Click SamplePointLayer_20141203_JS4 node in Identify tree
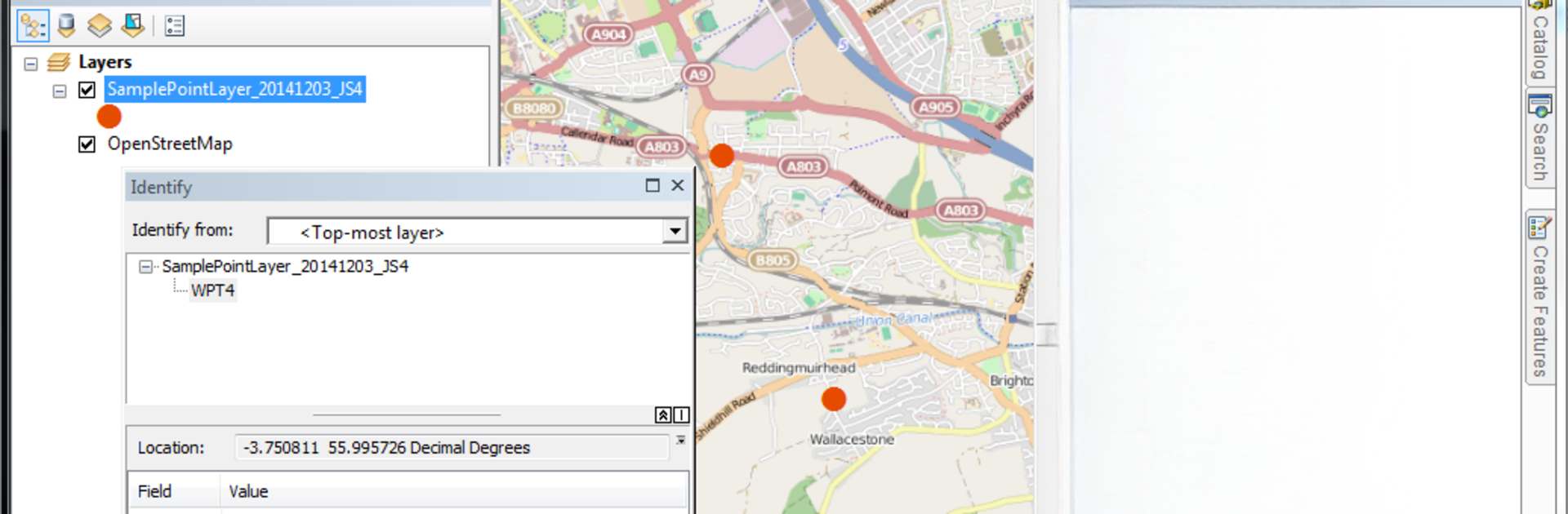The image size is (1568, 514). tap(285, 266)
